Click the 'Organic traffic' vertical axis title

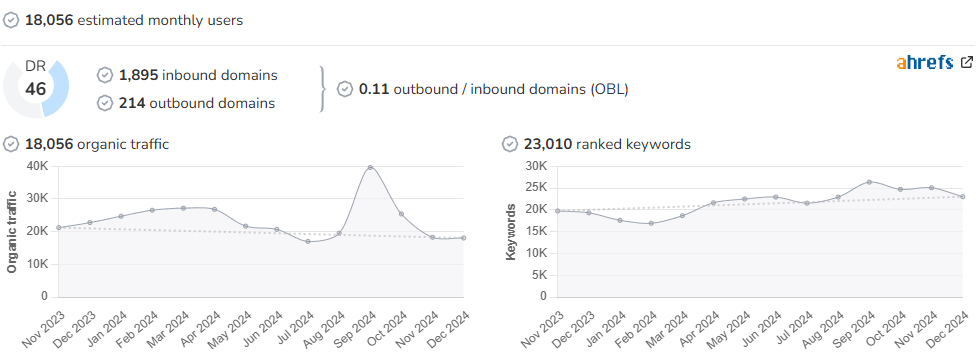tap(11, 231)
